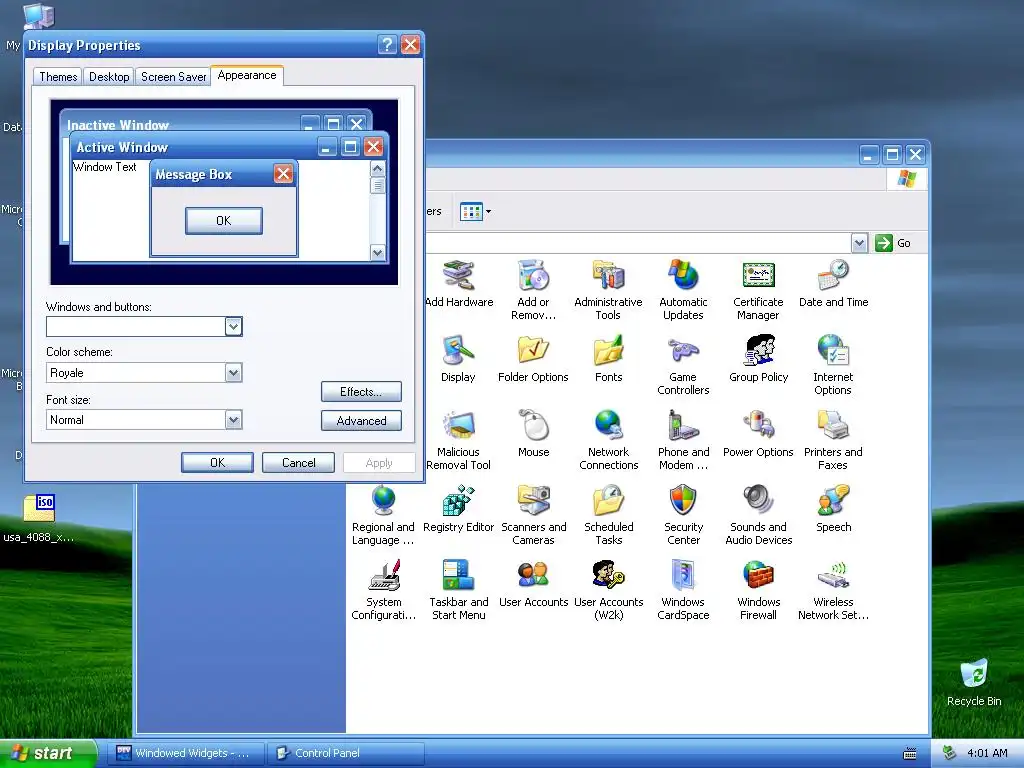Open Game Controllers icon
The image size is (1024, 768).
pyautogui.click(x=683, y=365)
